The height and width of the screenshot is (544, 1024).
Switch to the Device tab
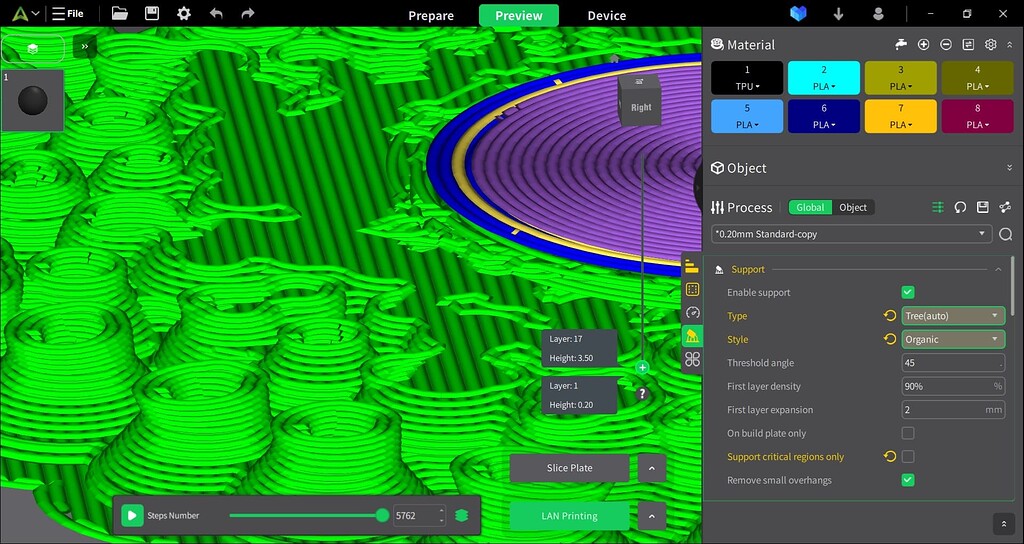[606, 15]
